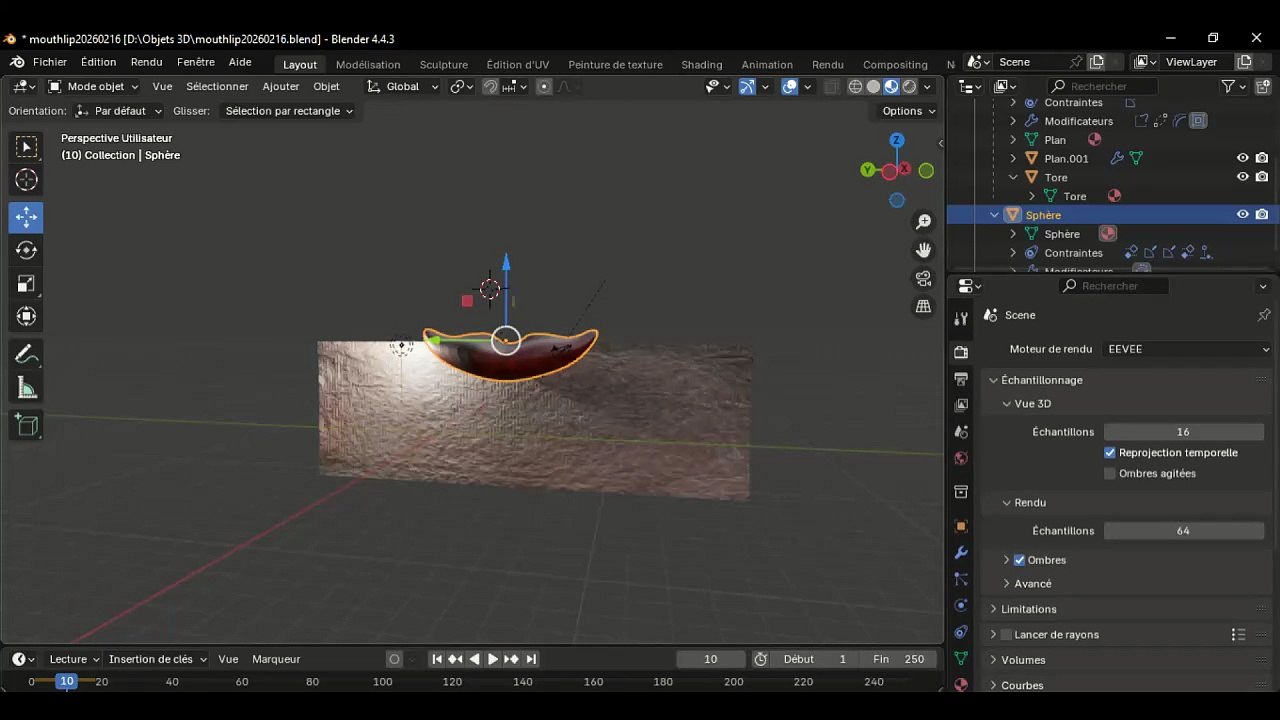This screenshot has height=720, width=1280.
Task: Select the Add Cube tool
Action: point(27,426)
